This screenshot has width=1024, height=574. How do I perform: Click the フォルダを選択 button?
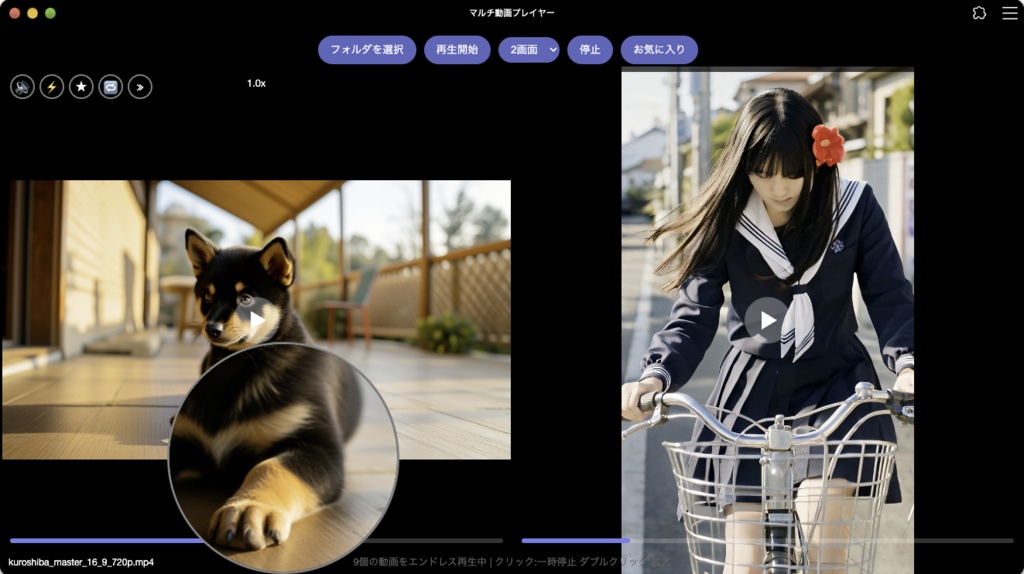[x=367, y=50]
